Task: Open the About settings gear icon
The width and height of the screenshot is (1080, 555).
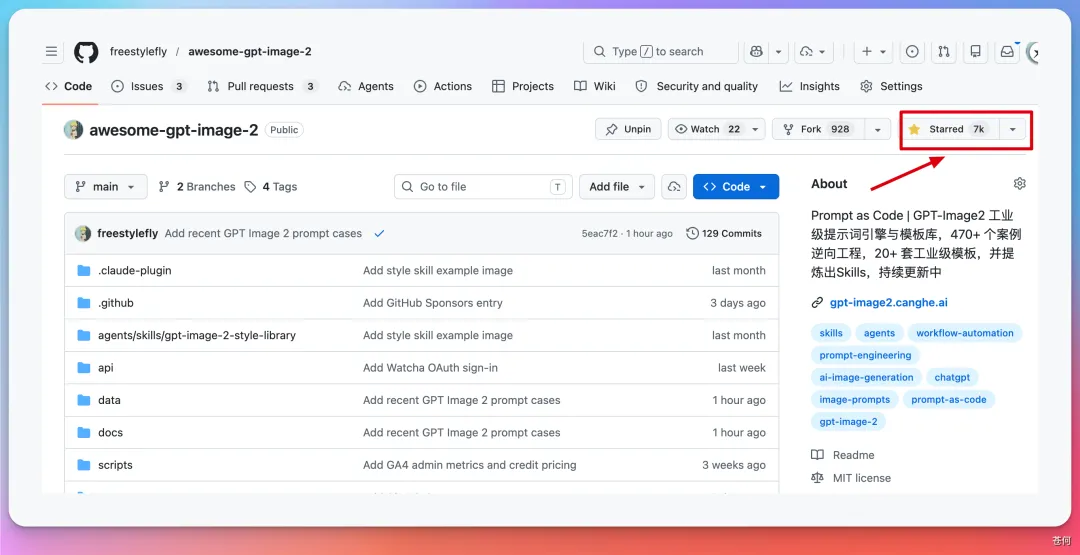Action: pos(1019,183)
